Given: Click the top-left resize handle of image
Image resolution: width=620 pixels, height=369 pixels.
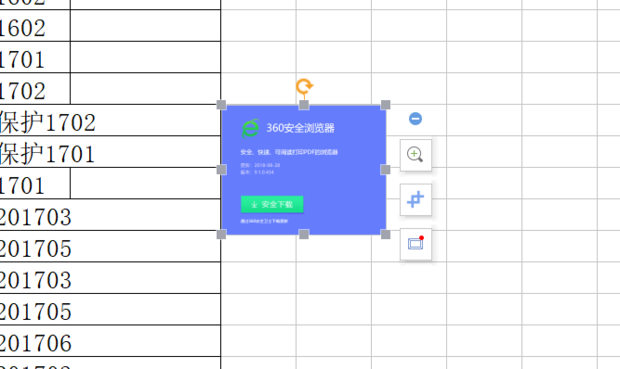Looking at the screenshot, I should [x=221, y=105].
